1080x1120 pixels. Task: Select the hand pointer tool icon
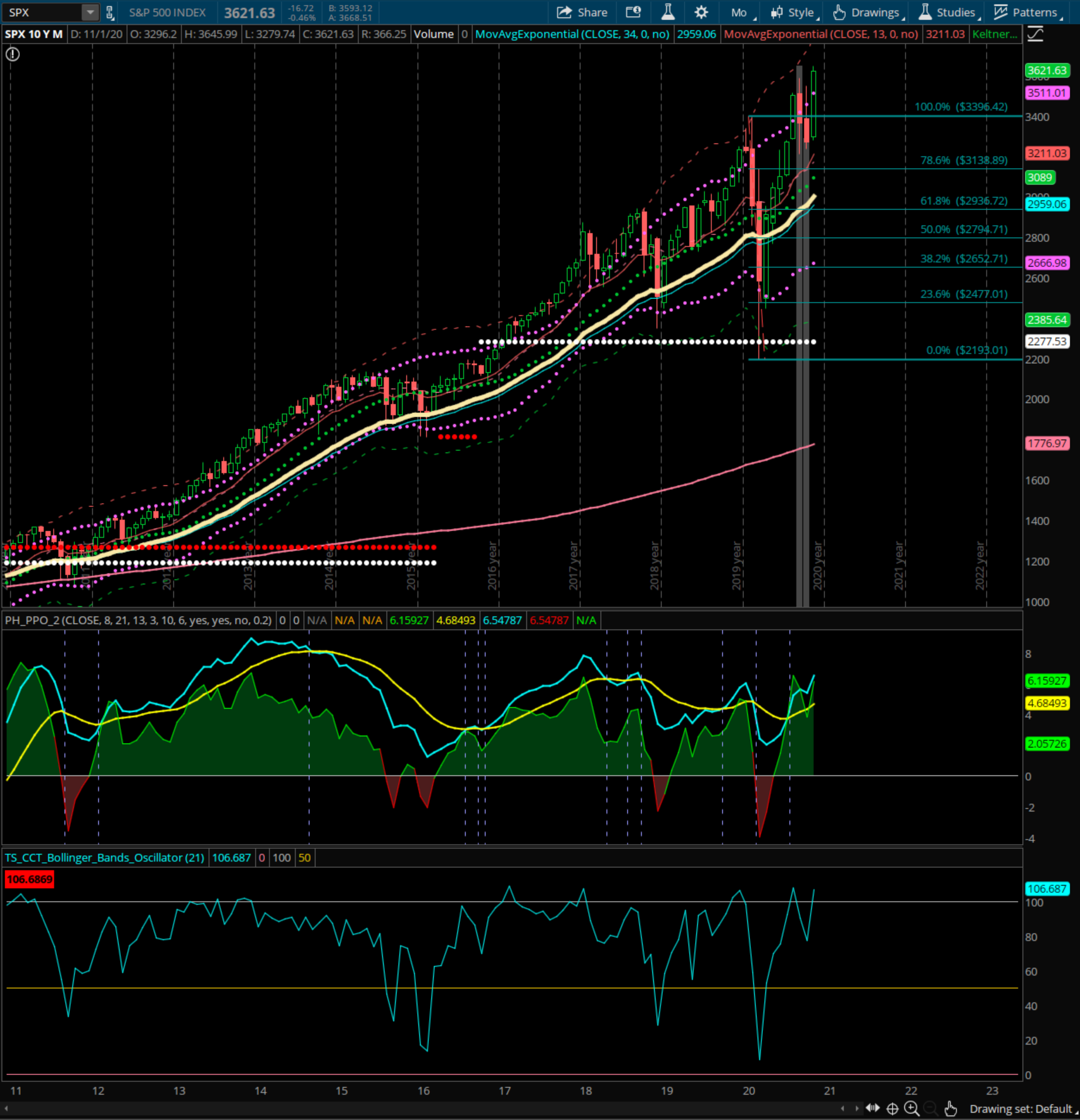click(x=951, y=1108)
